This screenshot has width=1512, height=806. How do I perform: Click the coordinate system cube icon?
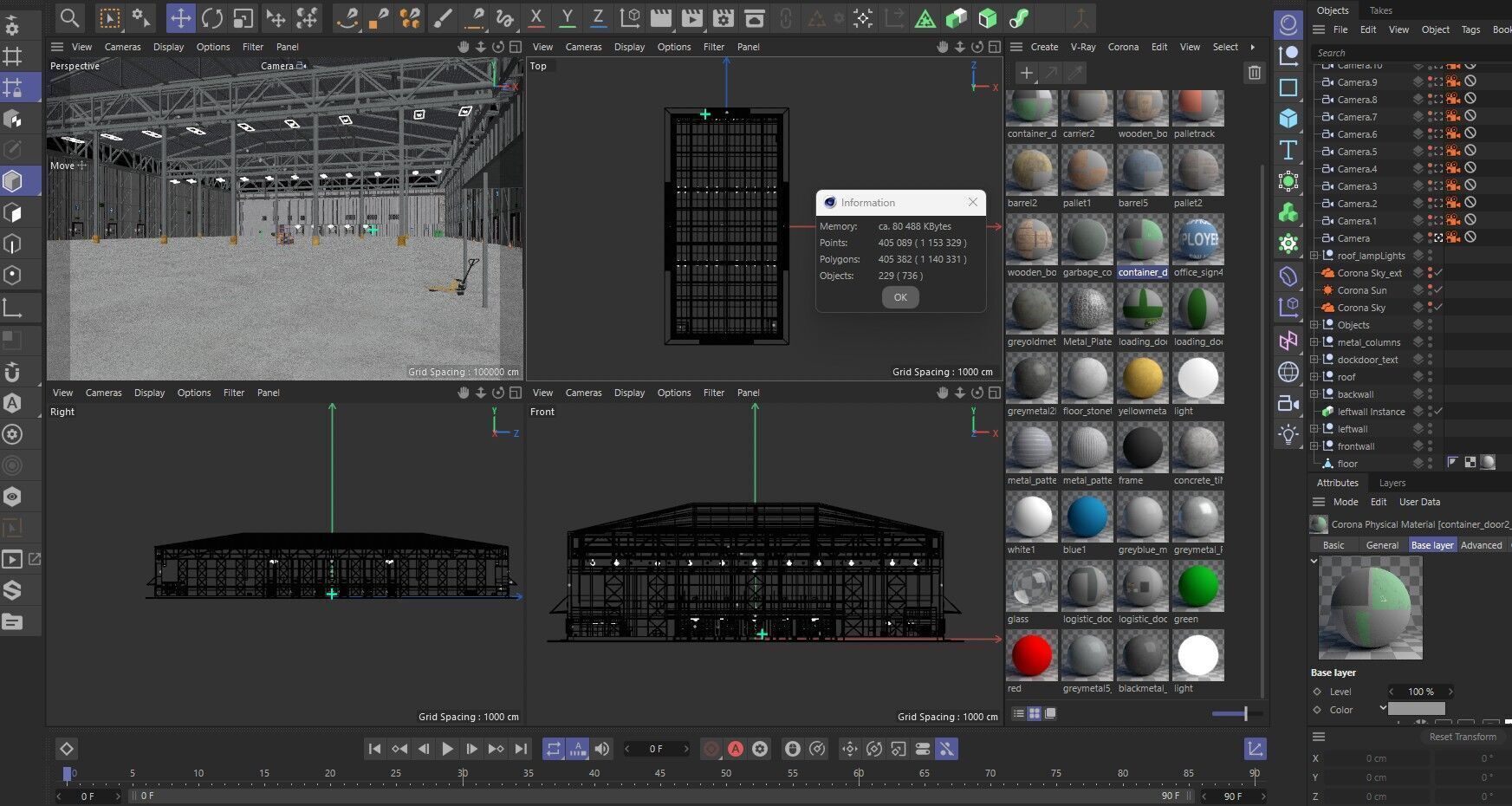coord(630,17)
